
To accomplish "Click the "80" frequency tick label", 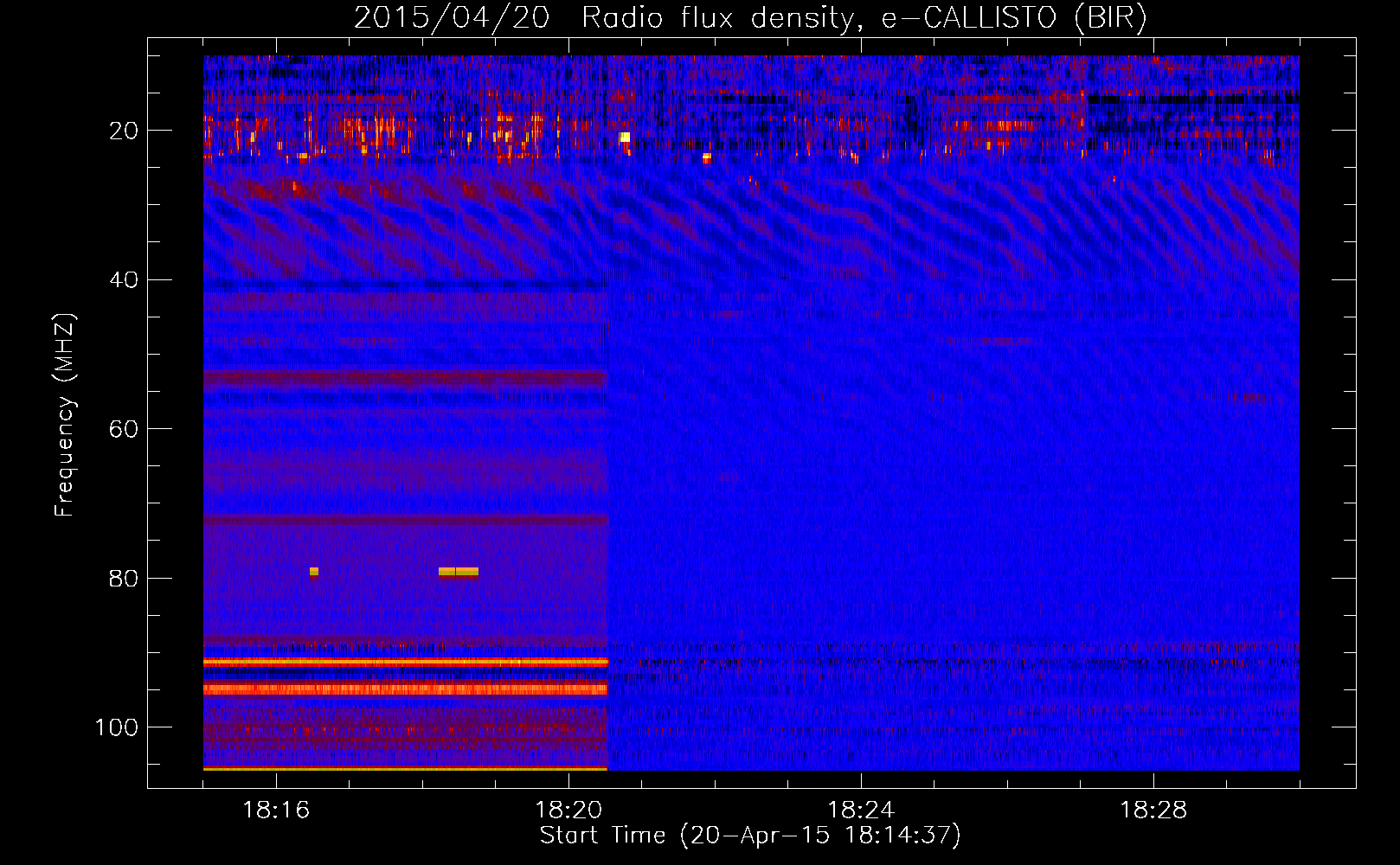I will 124,578.
